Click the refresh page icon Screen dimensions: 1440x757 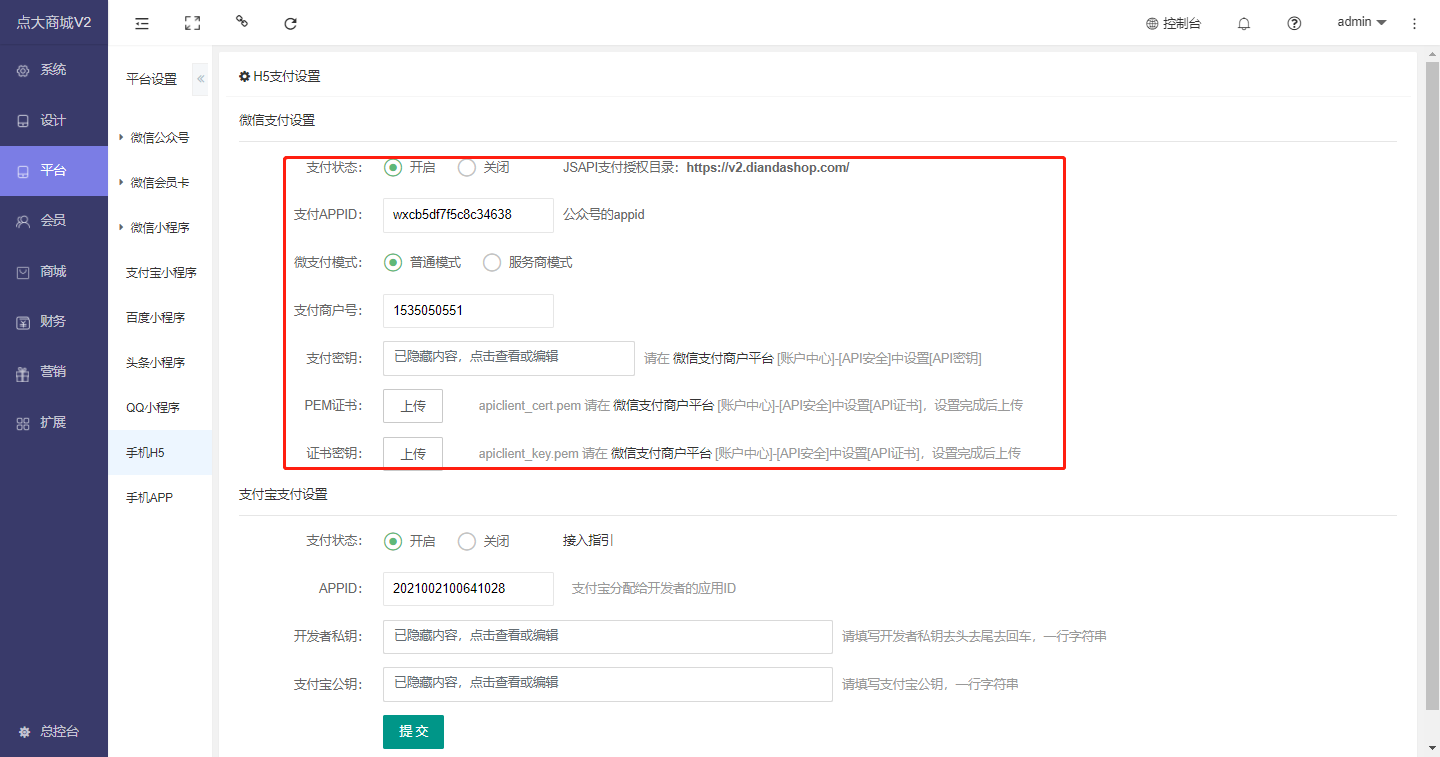pos(291,23)
